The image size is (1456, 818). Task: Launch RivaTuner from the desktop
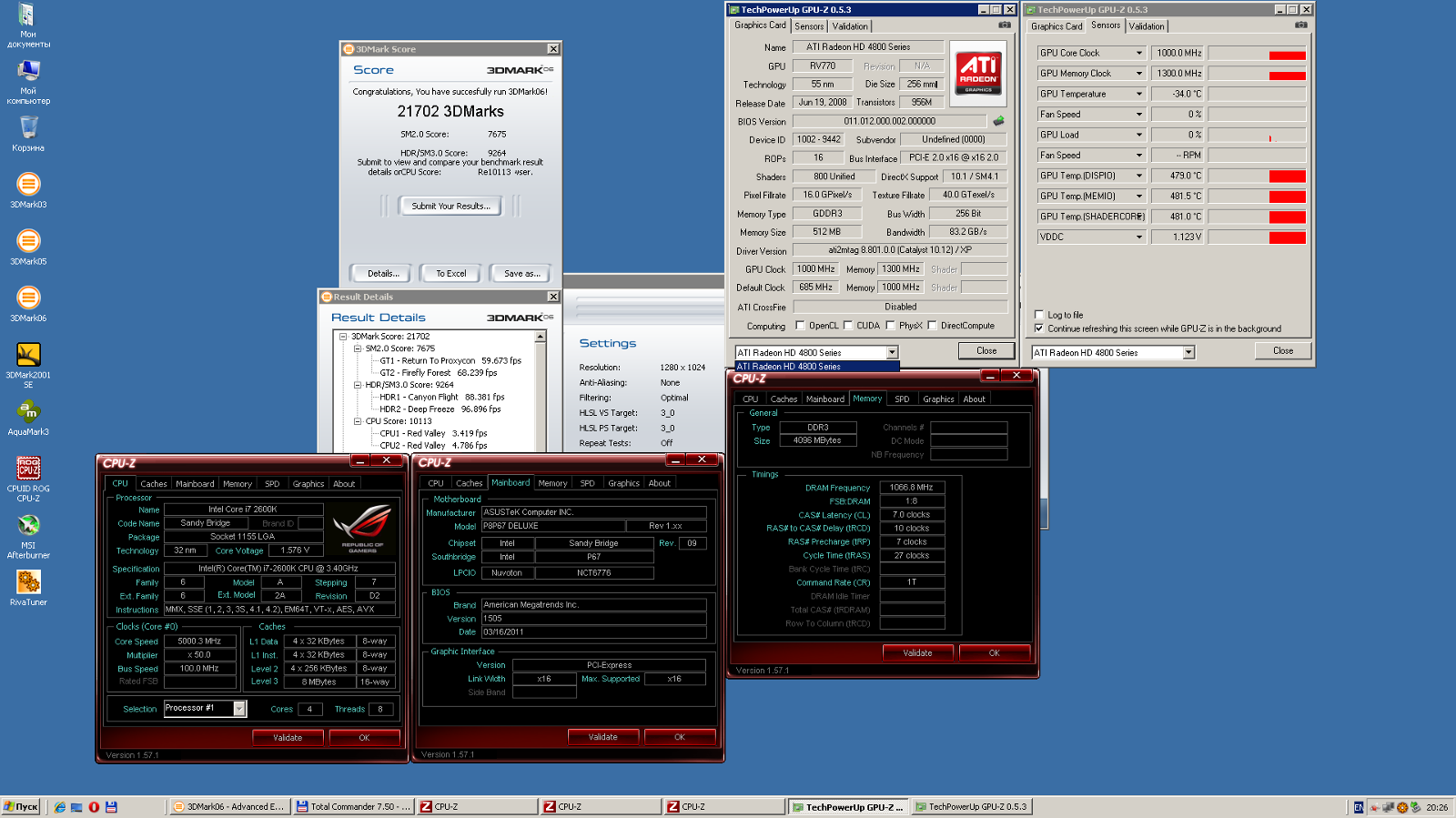tap(28, 588)
